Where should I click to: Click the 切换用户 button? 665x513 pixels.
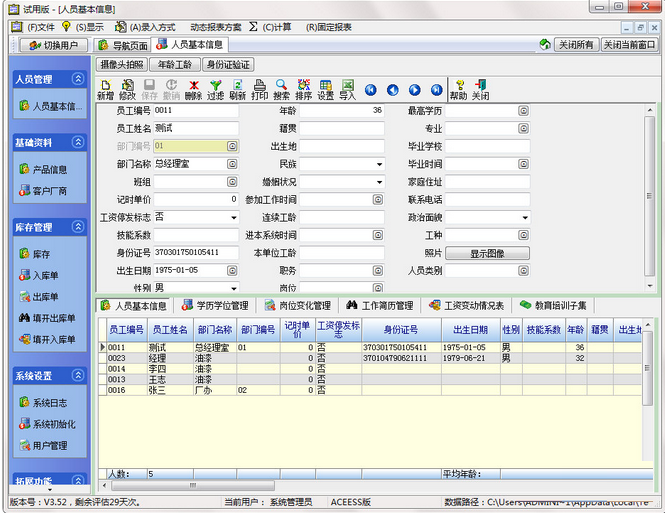(x=53, y=45)
